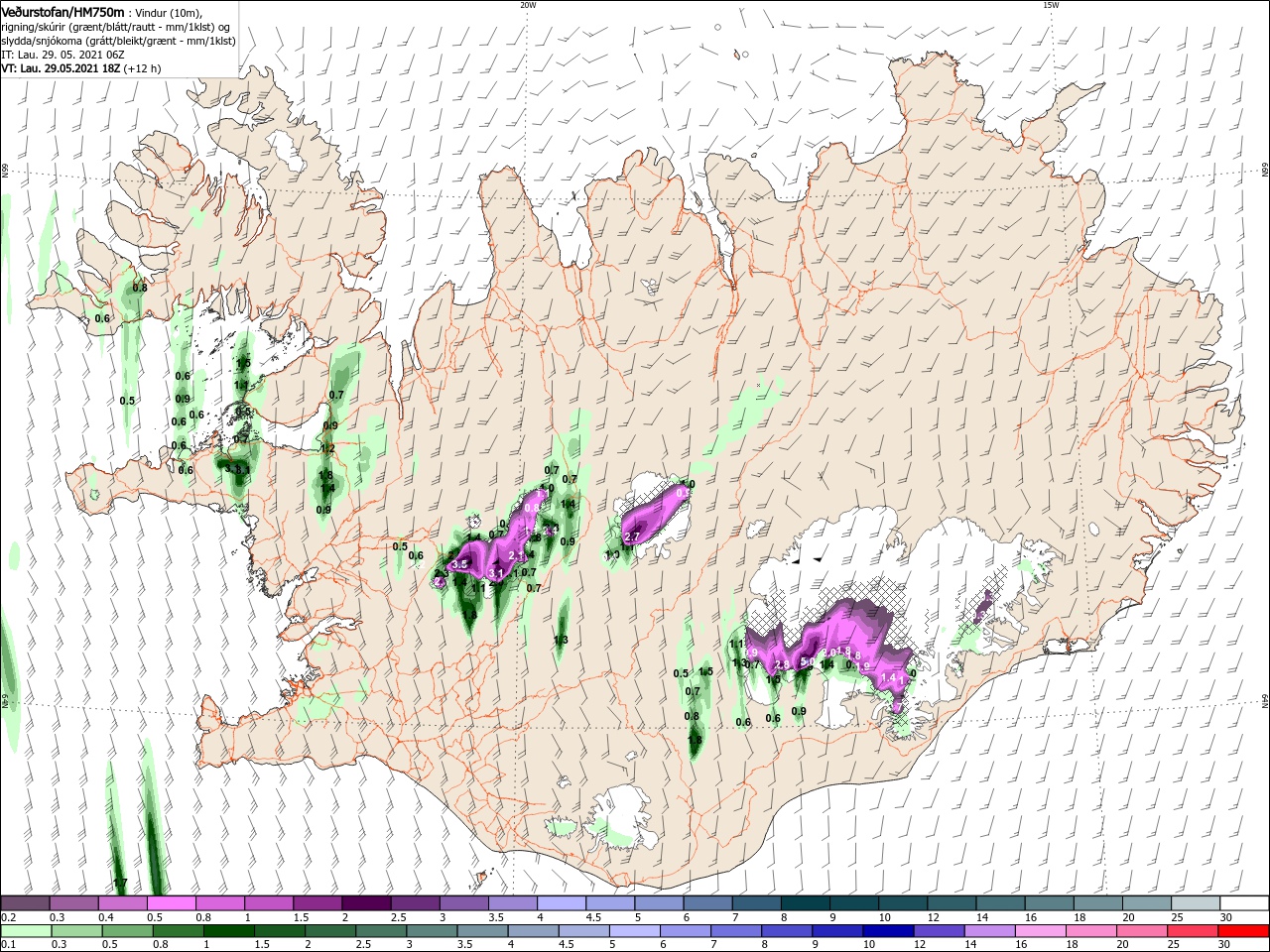Pick upper legend bar bright pink swatch labeled 0.5
The image size is (1270, 952).
172,902
